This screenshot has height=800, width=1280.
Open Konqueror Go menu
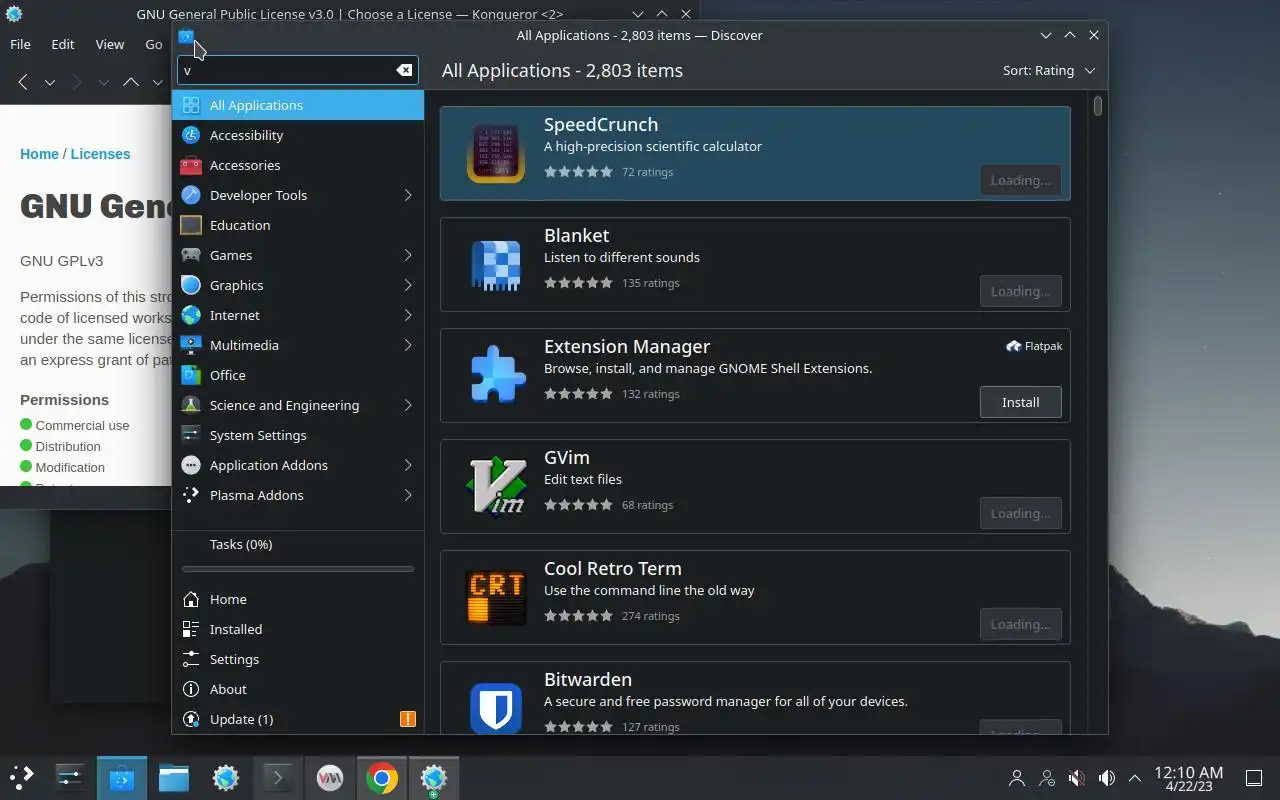[x=153, y=44]
